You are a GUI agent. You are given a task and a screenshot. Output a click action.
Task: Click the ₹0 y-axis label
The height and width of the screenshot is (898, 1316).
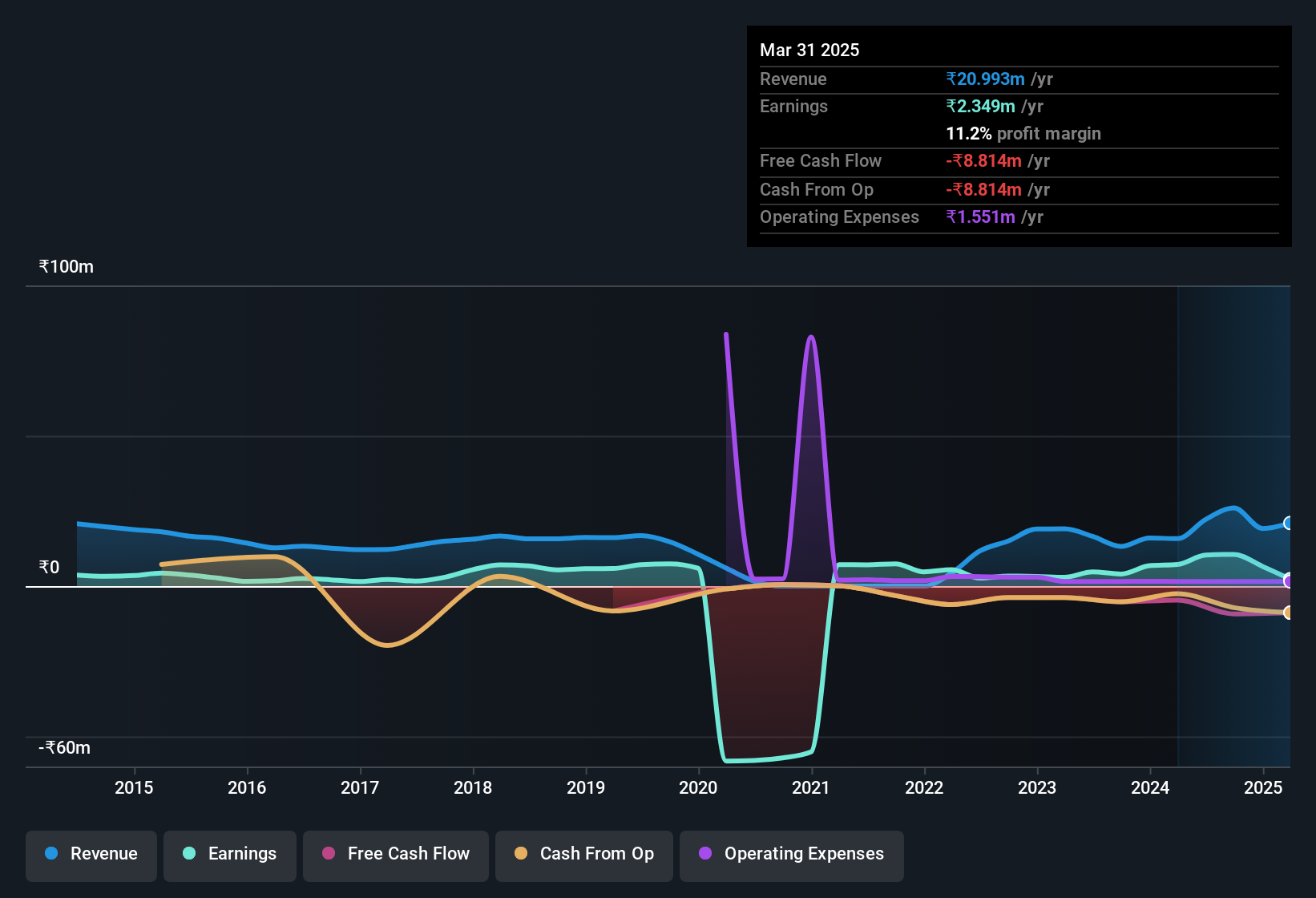pos(50,568)
